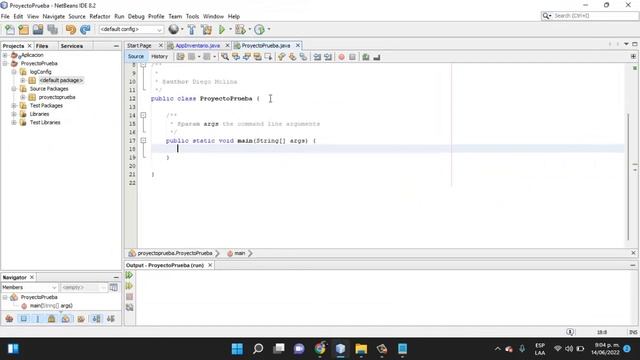Click the Open Project toolbar icon
The height and width of the screenshot is (360, 640).
(38, 29)
